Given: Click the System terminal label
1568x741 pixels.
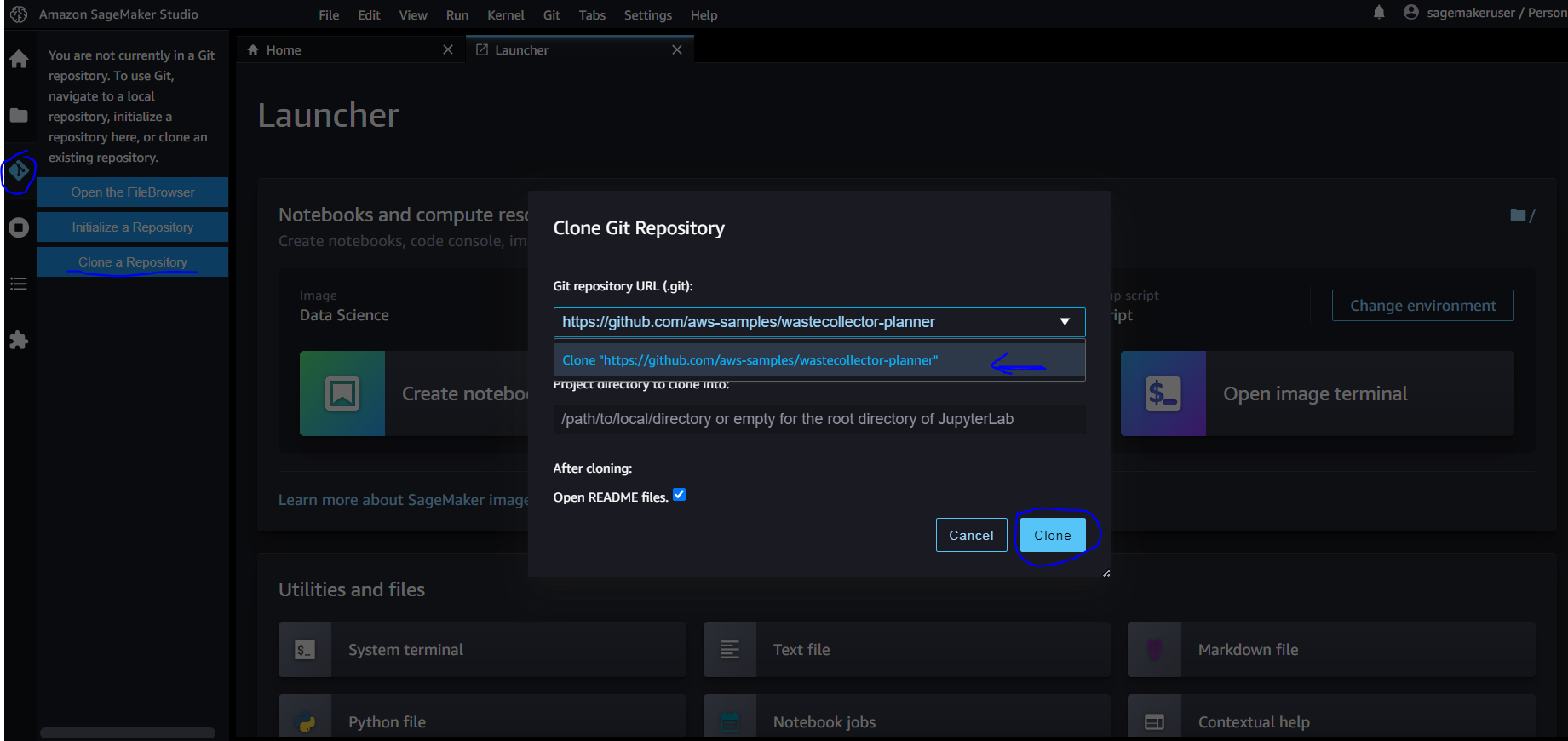Looking at the screenshot, I should (405, 650).
